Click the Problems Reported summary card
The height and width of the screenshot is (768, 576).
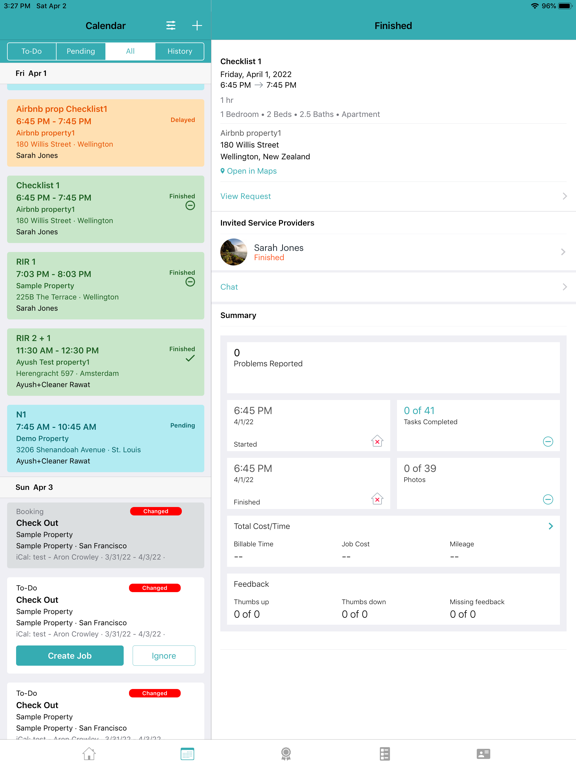tap(393, 367)
